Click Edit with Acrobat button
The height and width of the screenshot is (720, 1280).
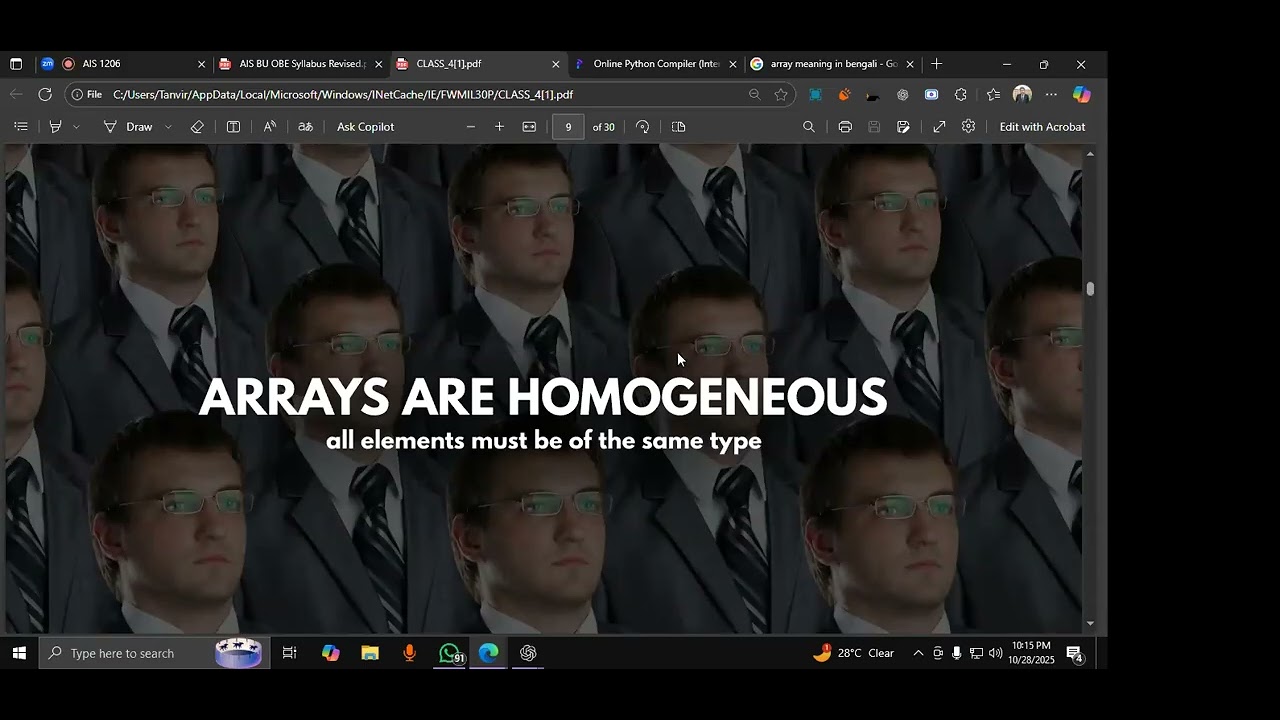point(1042,127)
